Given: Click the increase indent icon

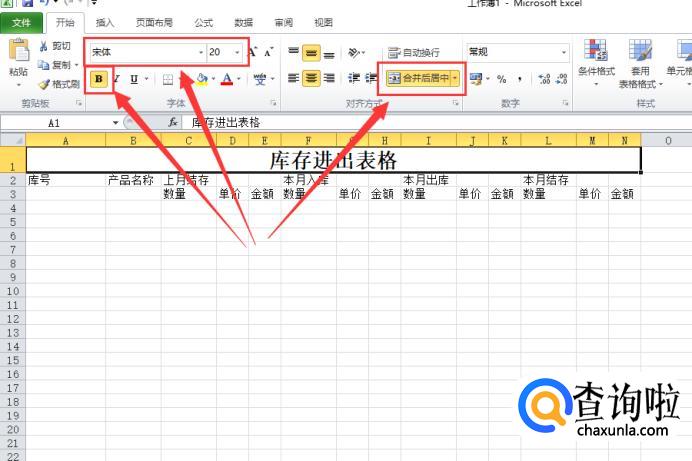Looking at the screenshot, I should [371, 79].
